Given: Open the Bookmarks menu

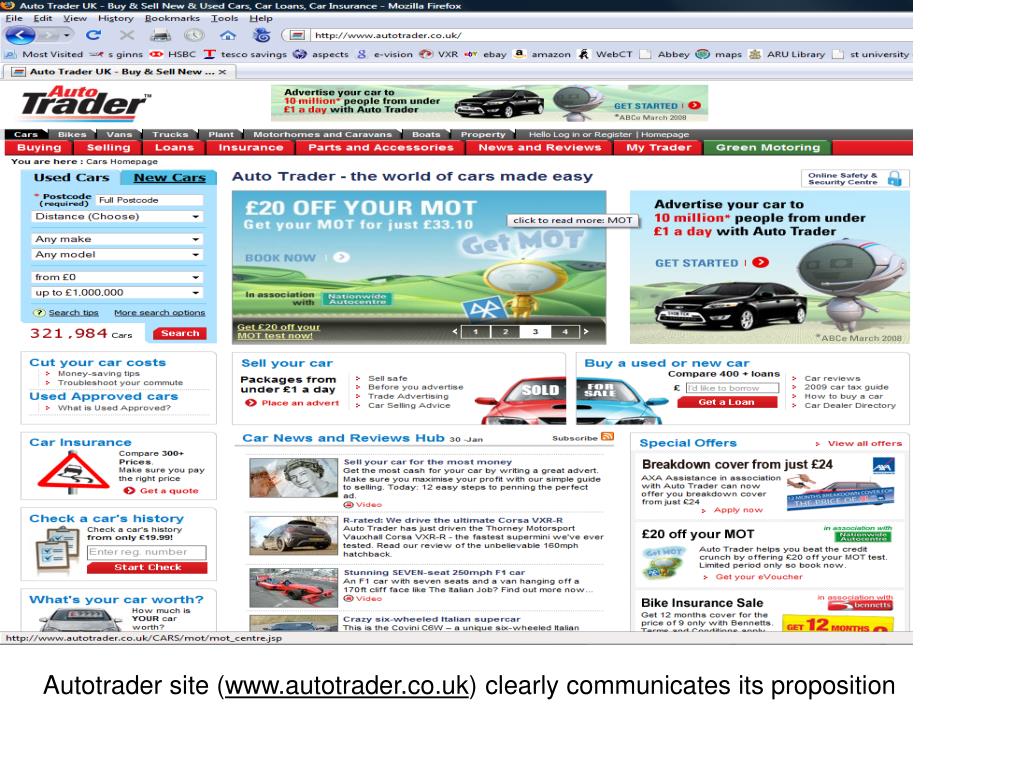Looking at the screenshot, I should (172, 18).
